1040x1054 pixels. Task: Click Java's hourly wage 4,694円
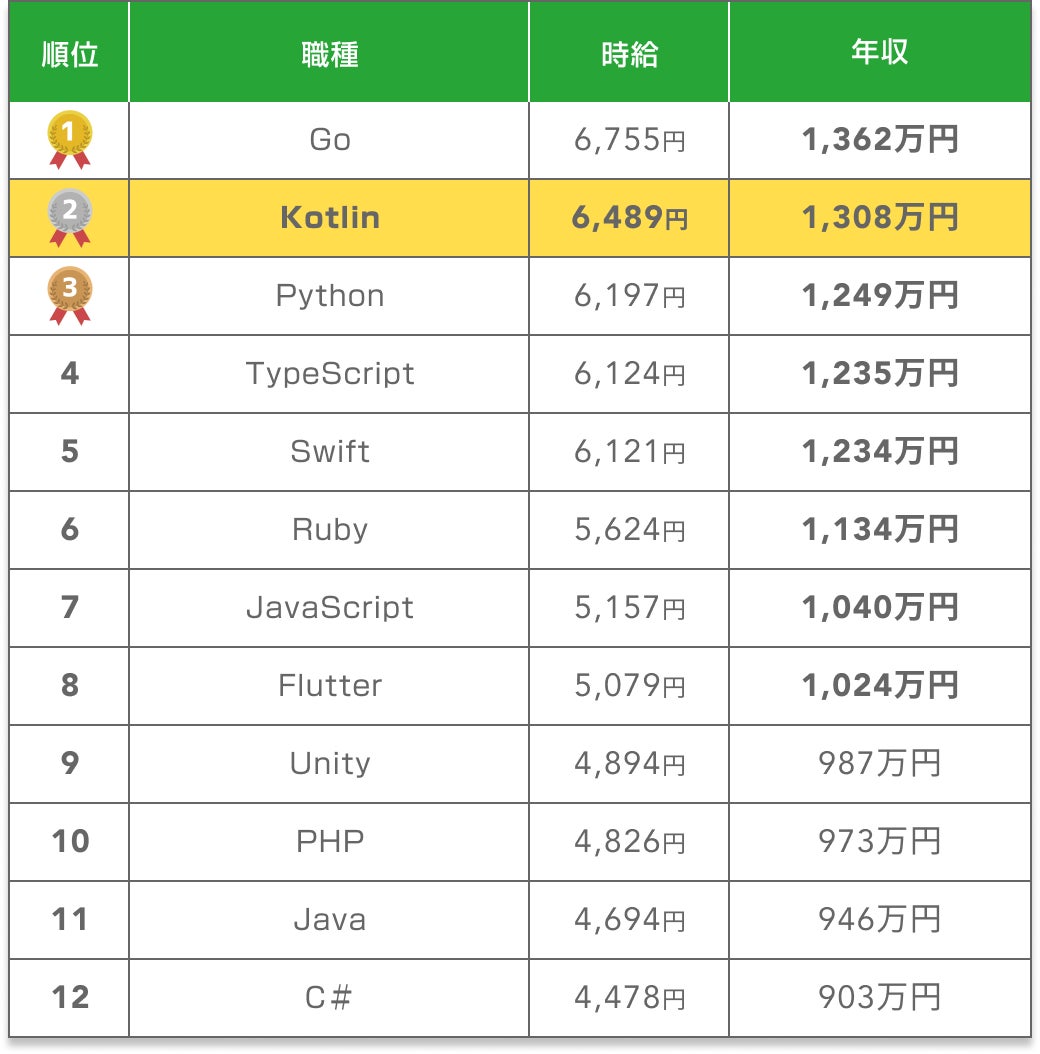(x=629, y=920)
